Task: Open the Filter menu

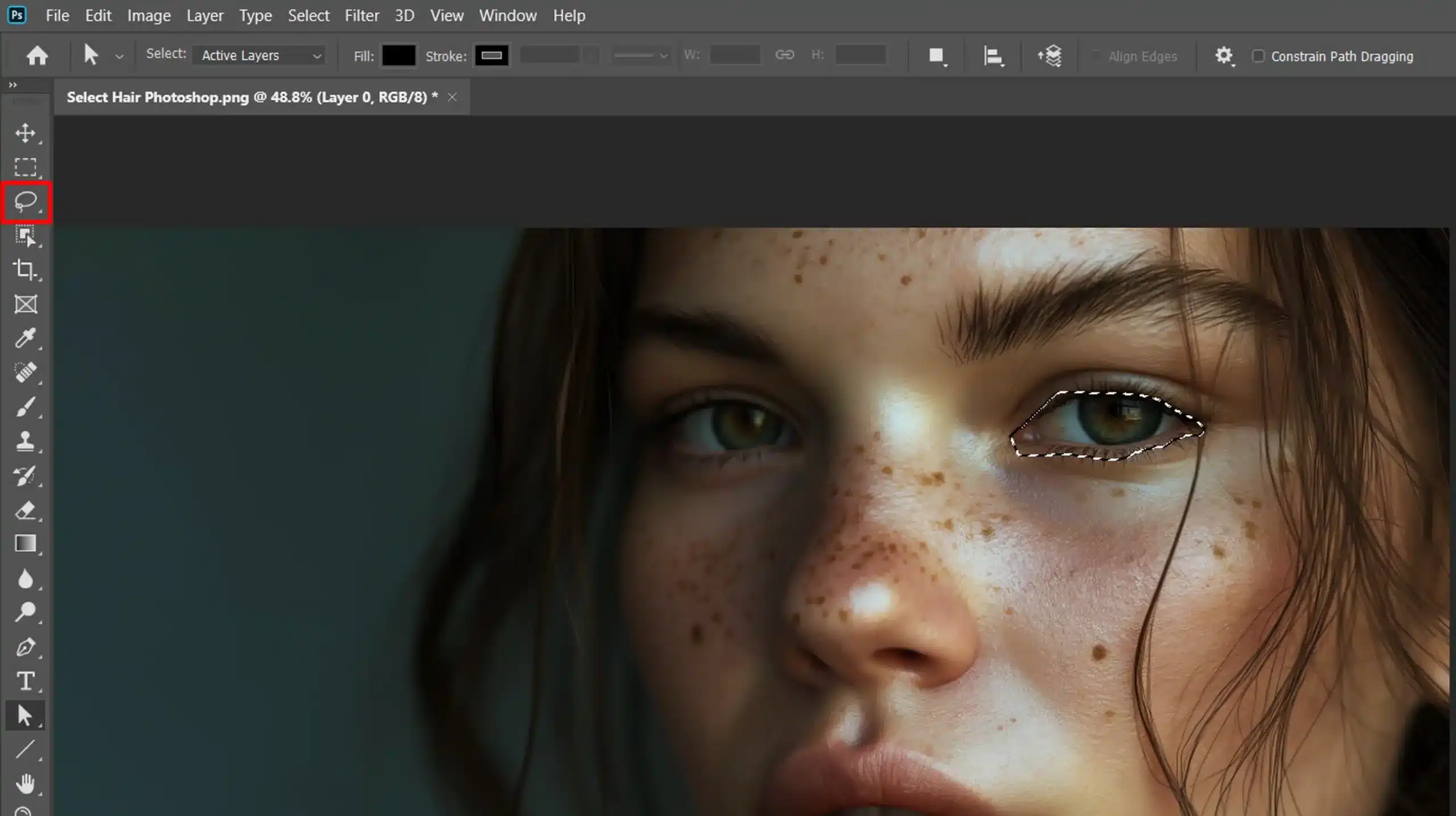Action: pyautogui.click(x=362, y=15)
